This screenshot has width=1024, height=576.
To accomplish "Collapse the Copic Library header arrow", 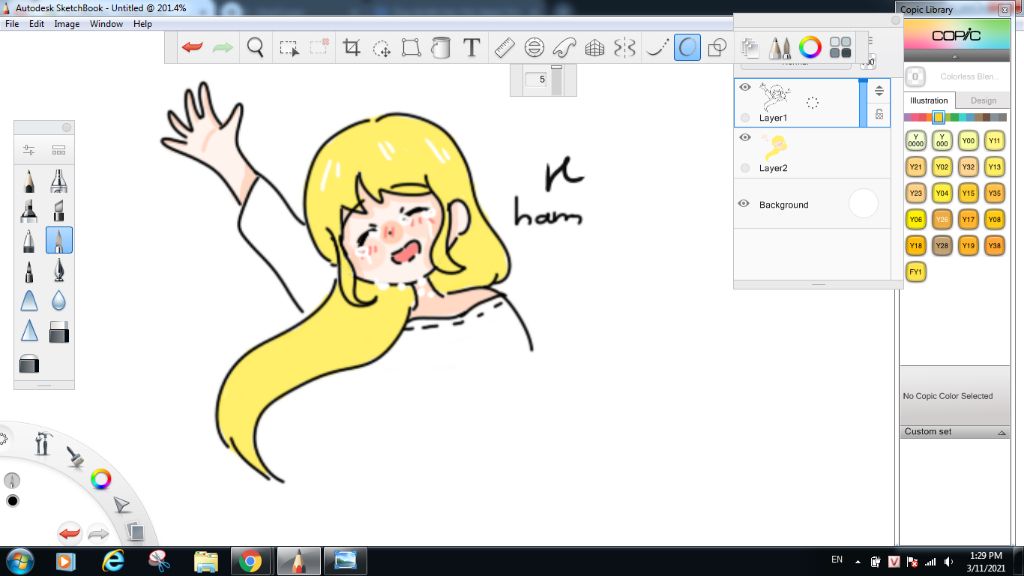I will coord(955,57).
